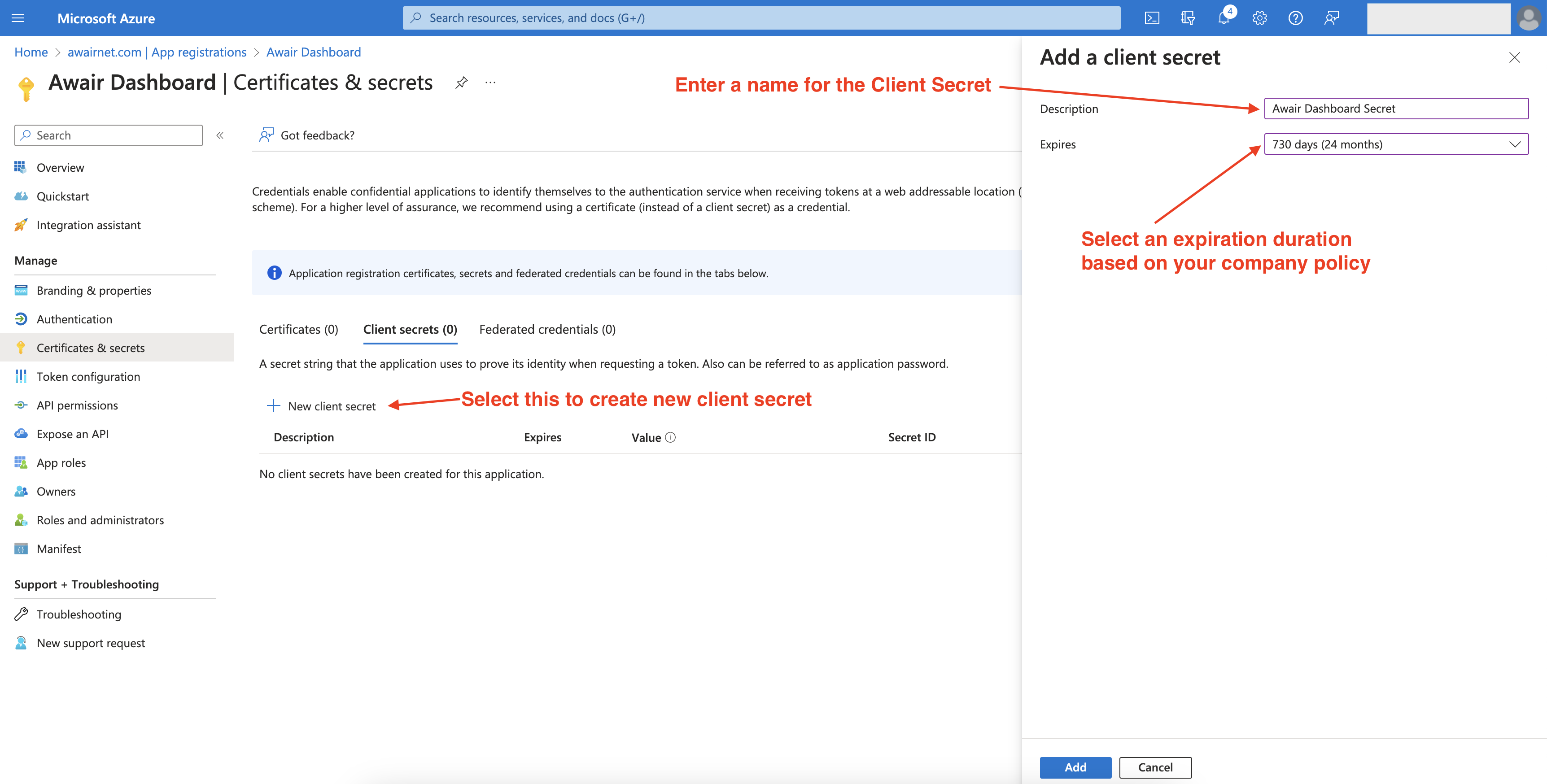The width and height of the screenshot is (1547, 784).
Task: Go to Home breadcrumb
Action: (31, 52)
